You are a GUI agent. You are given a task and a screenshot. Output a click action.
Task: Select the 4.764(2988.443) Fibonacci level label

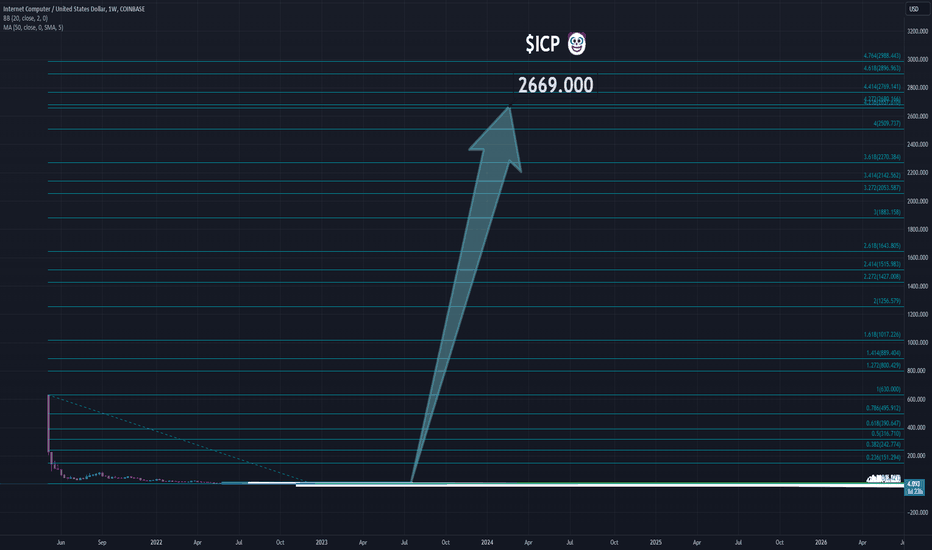point(882,56)
